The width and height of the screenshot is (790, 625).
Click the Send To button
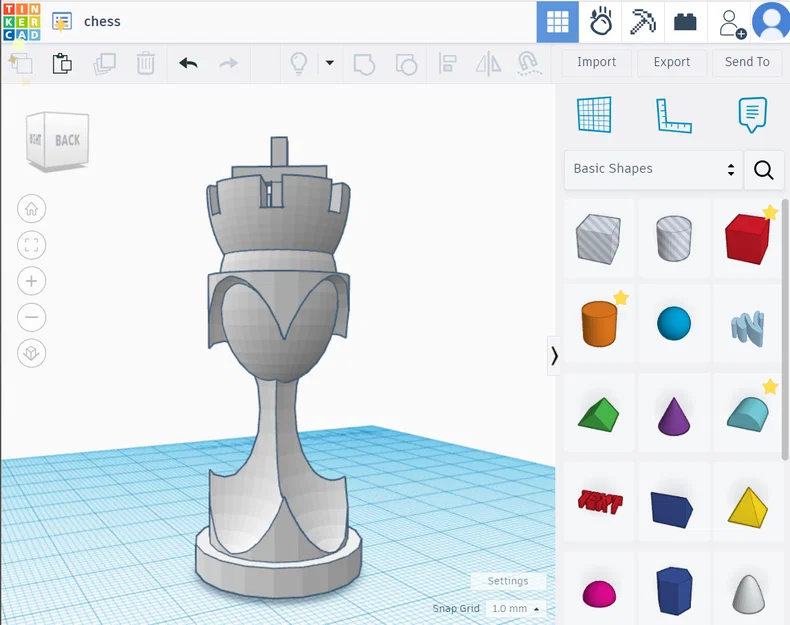(747, 62)
